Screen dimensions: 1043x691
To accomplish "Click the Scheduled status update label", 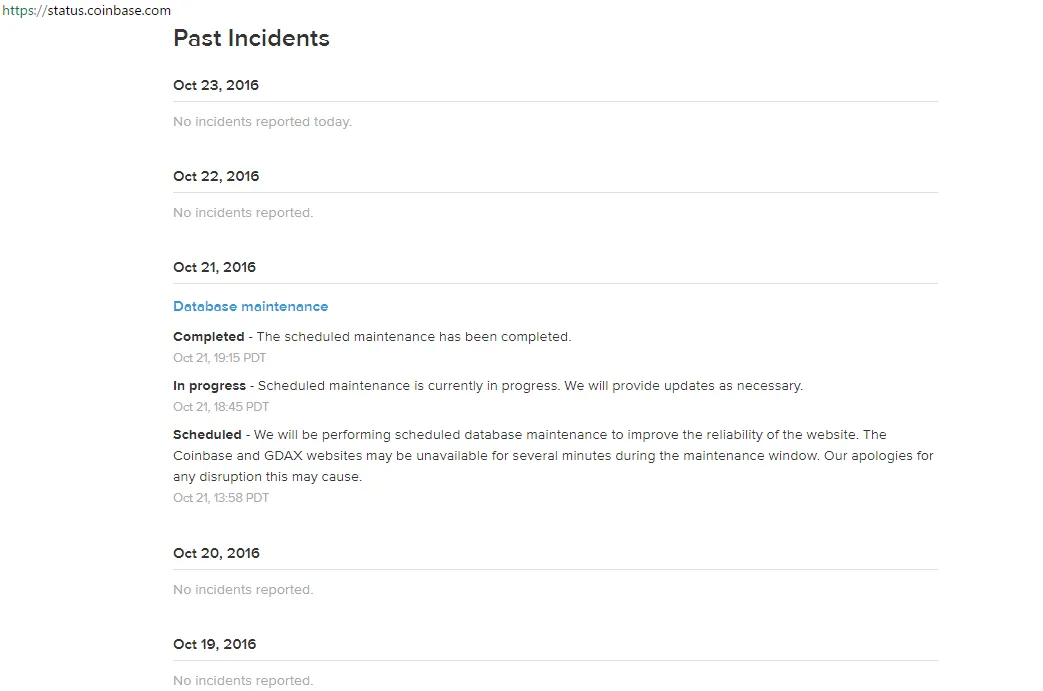I will pos(207,434).
